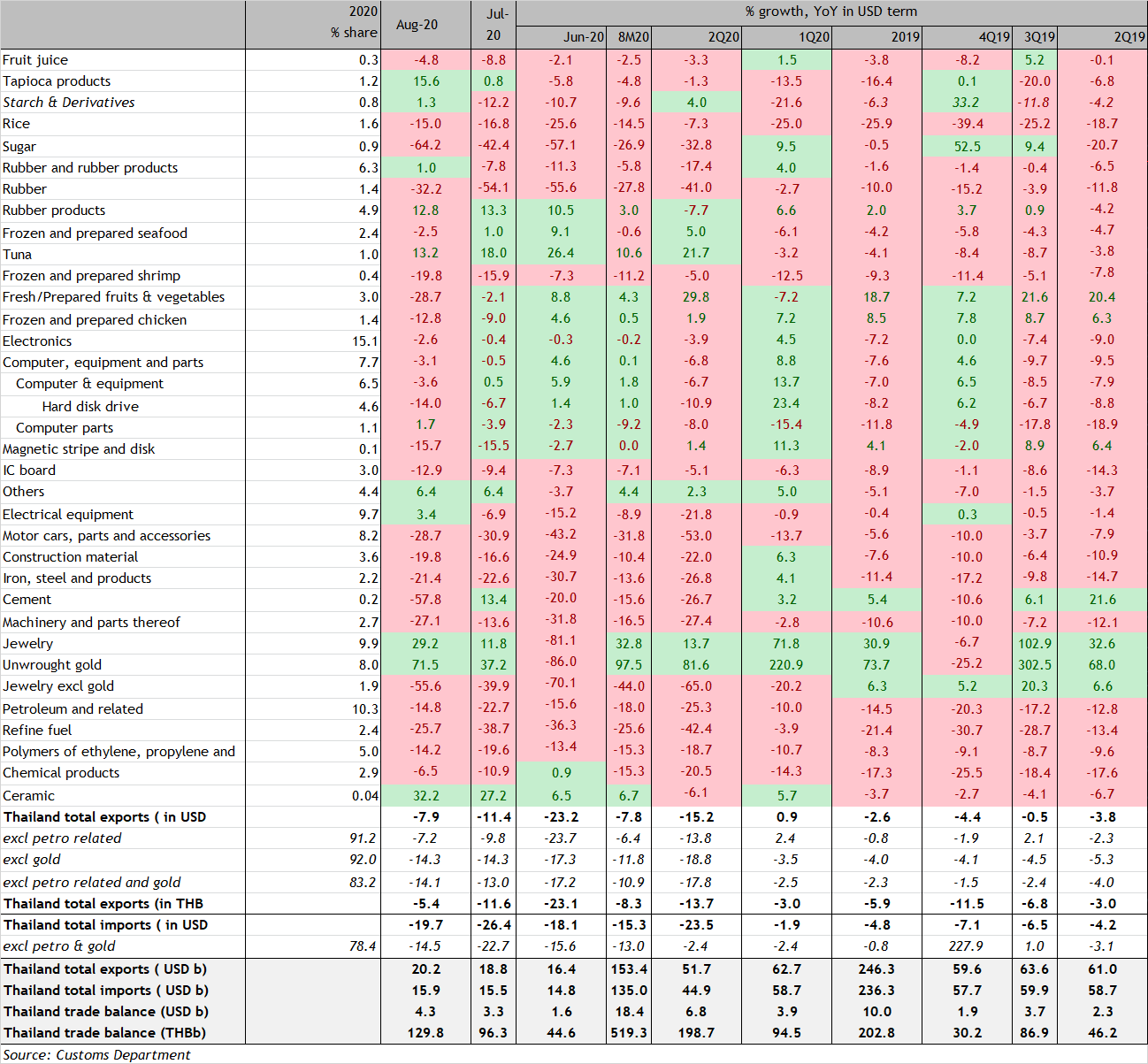The width and height of the screenshot is (1148, 1064).
Task: Select the '% growth, YoY in USD term' header
Action: 830,12
